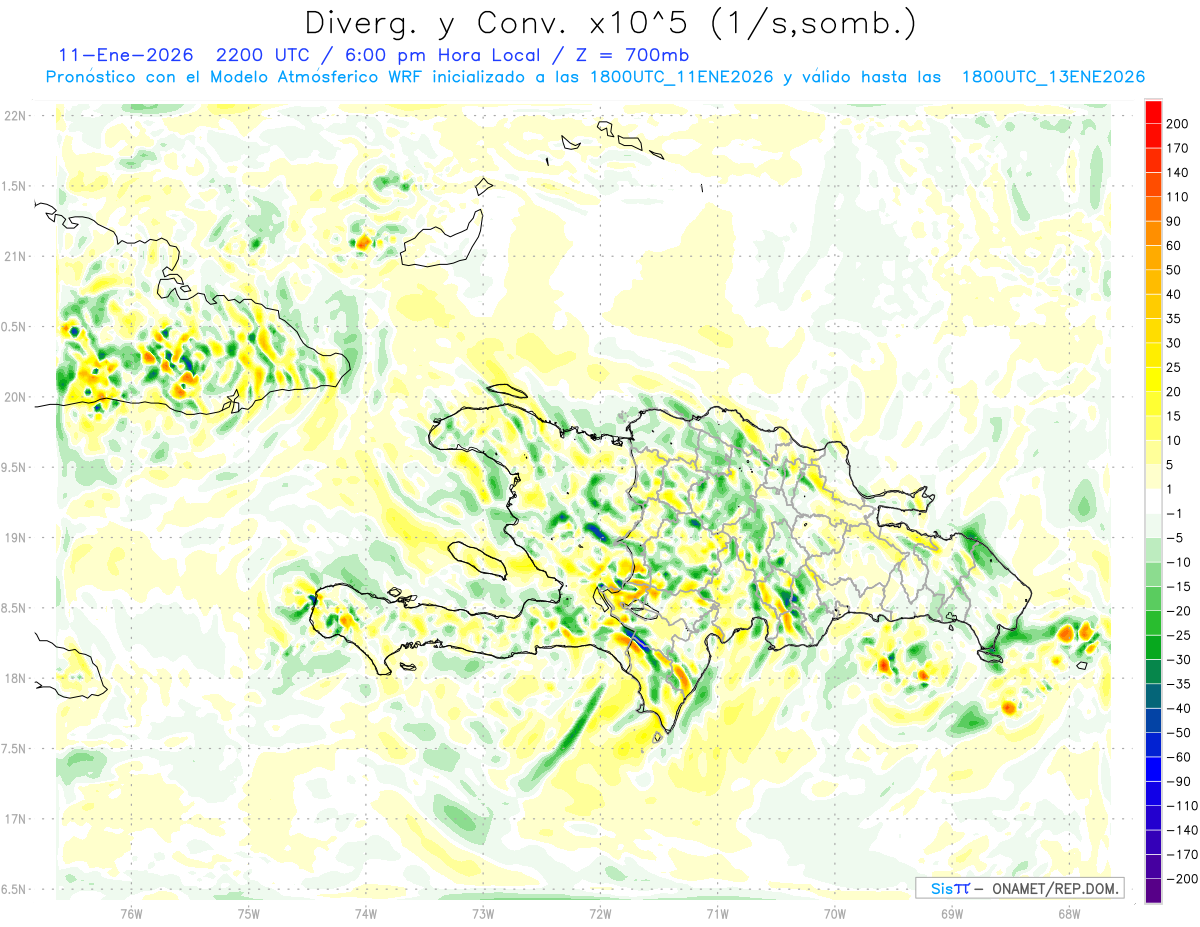
Task: Click the '-30' color scale value
Action: click(x=1178, y=661)
